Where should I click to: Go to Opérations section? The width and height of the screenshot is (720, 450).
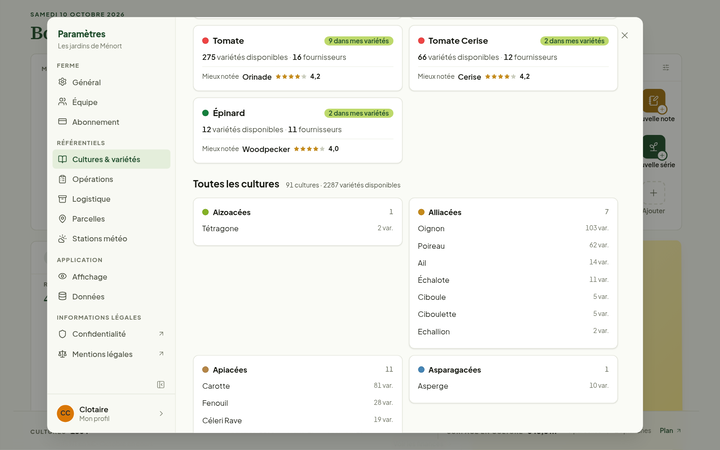pos(111,179)
